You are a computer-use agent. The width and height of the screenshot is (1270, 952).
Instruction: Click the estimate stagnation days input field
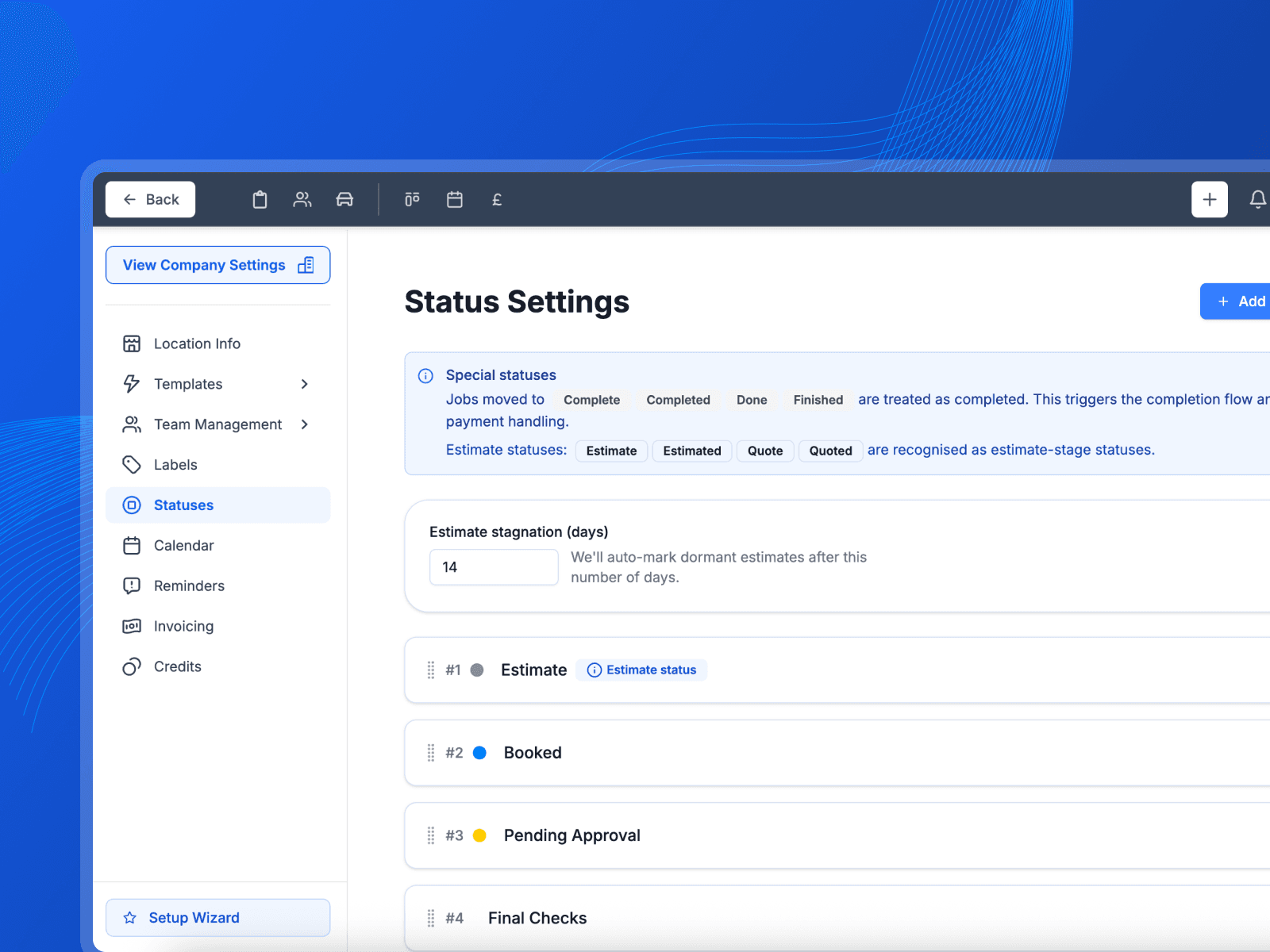[x=493, y=566]
